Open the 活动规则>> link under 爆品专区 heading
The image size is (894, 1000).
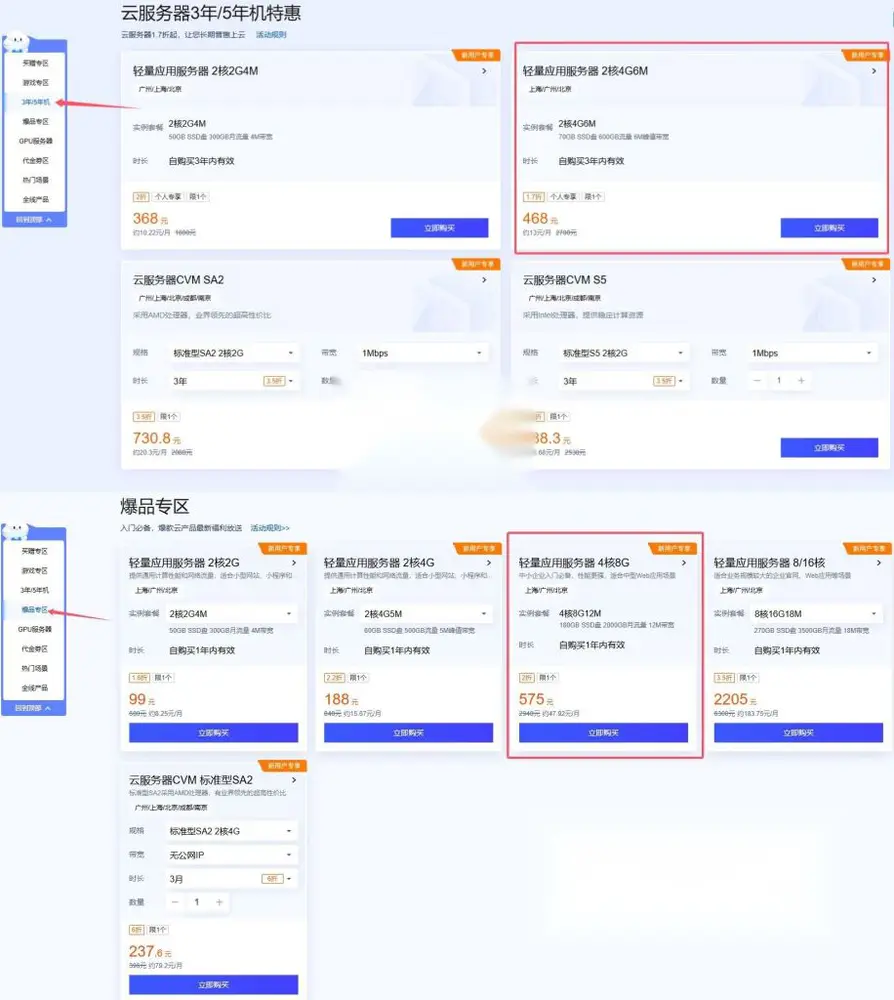pyautogui.click(x=270, y=528)
